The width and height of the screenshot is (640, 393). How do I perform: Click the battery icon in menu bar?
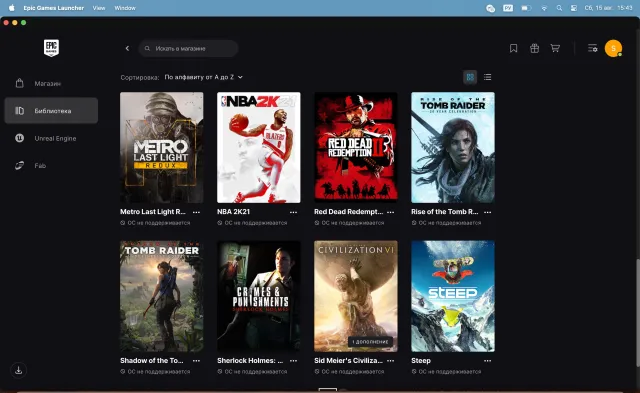coord(526,8)
